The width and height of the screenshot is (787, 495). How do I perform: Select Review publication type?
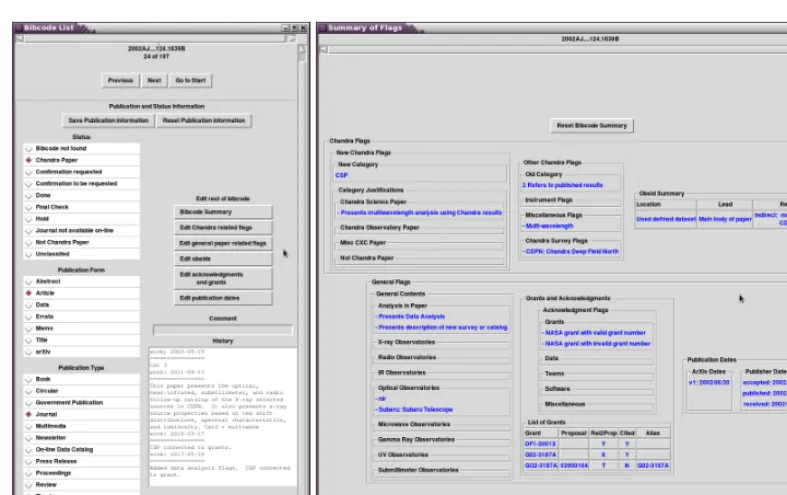click(81, 485)
